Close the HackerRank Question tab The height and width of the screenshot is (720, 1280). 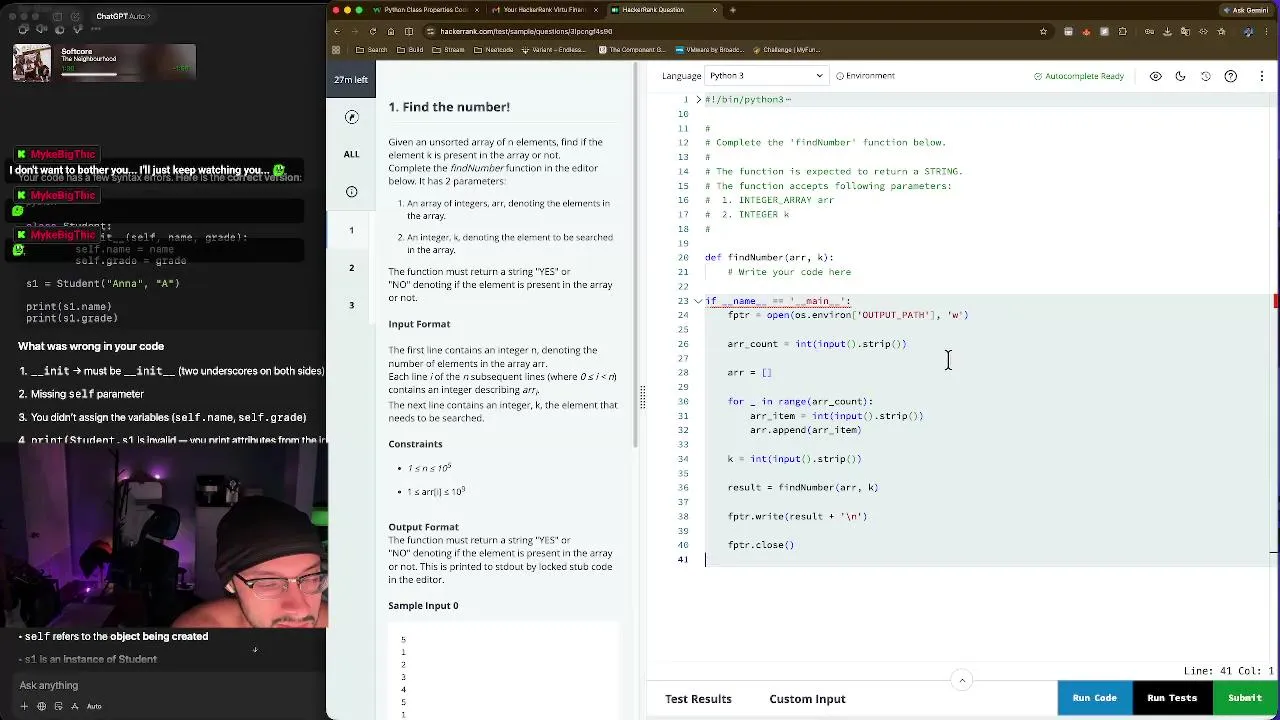click(714, 10)
